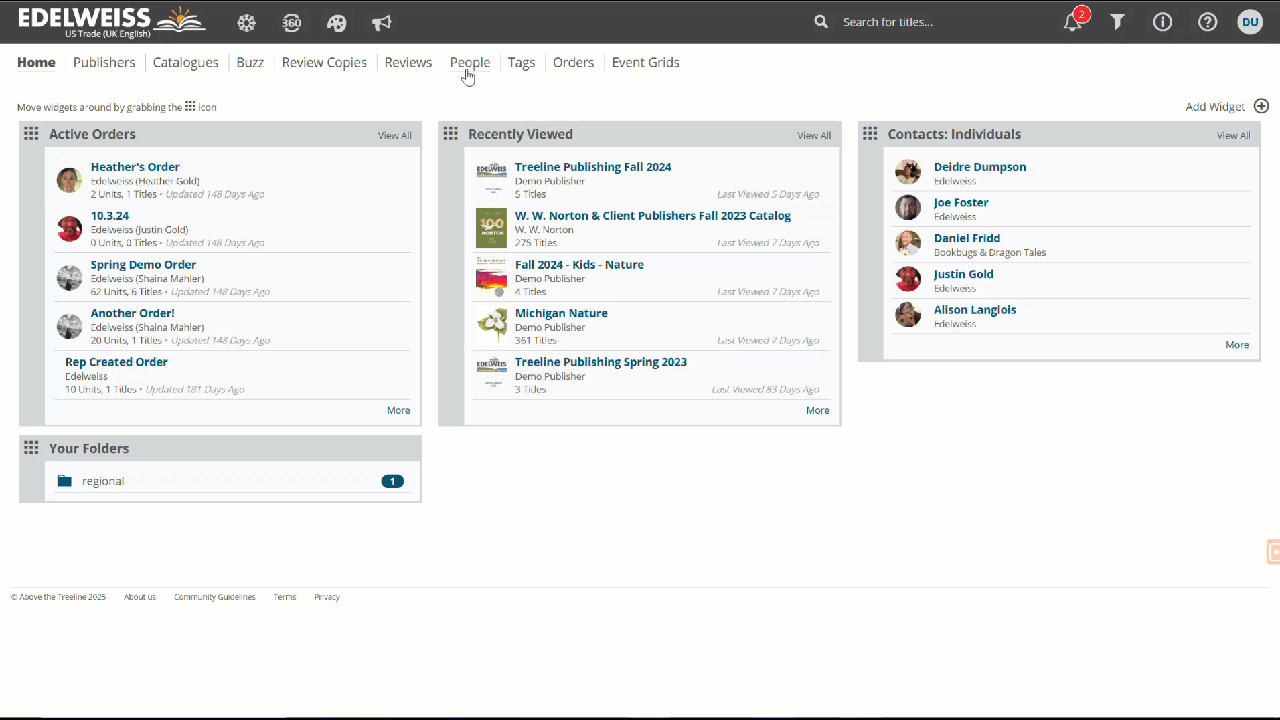View All in Recently Viewed widget

814,135
